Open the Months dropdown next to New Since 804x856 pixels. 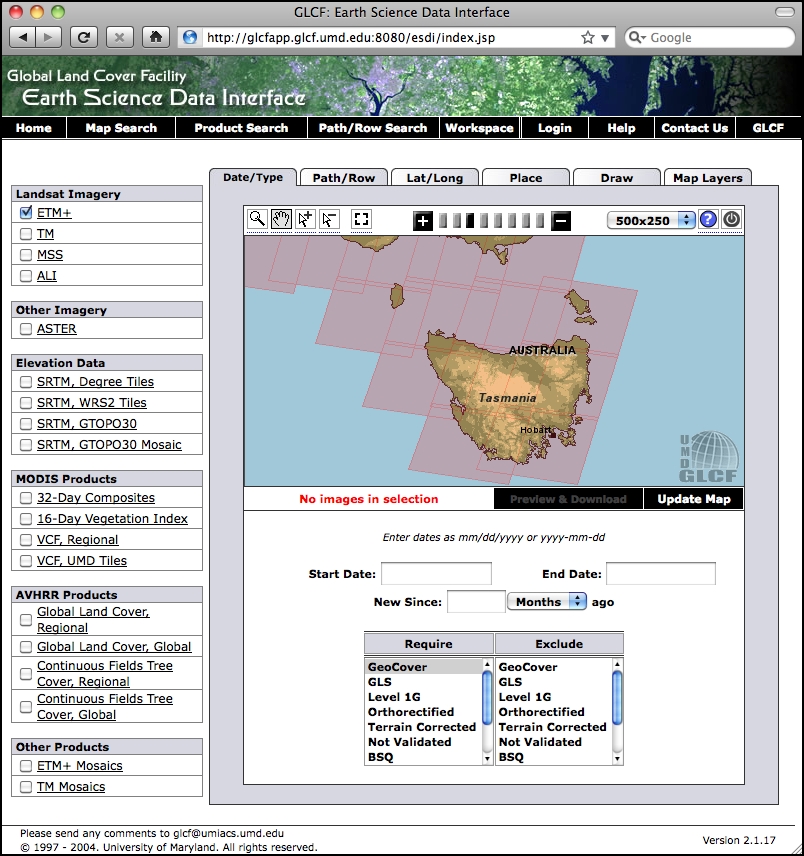coord(547,601)
